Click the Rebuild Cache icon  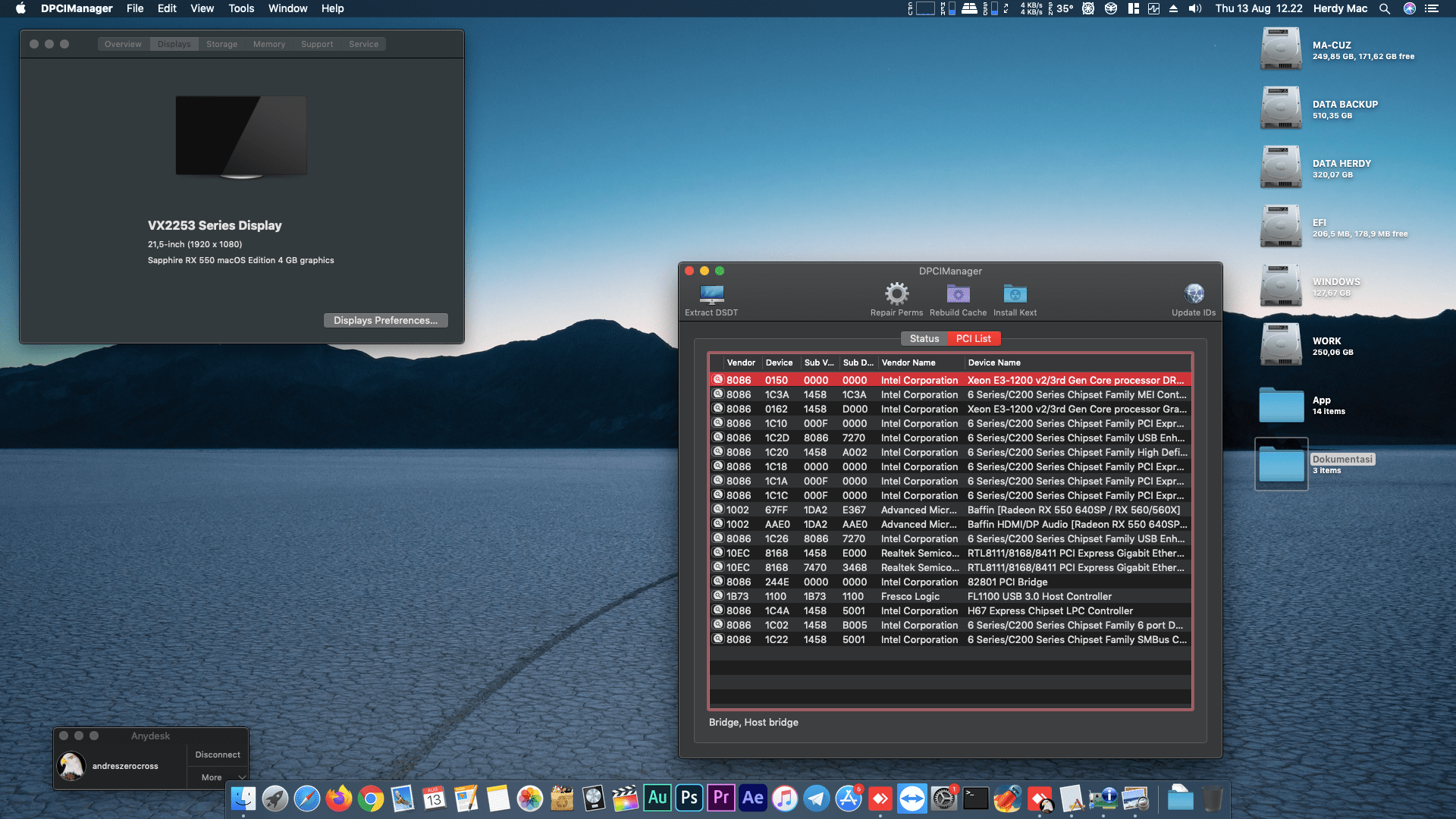(958, 293)
